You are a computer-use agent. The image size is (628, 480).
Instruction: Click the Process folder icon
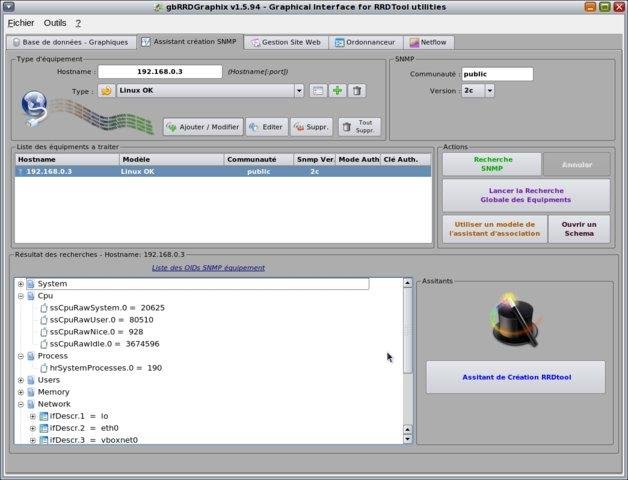[x=31, y=356]
